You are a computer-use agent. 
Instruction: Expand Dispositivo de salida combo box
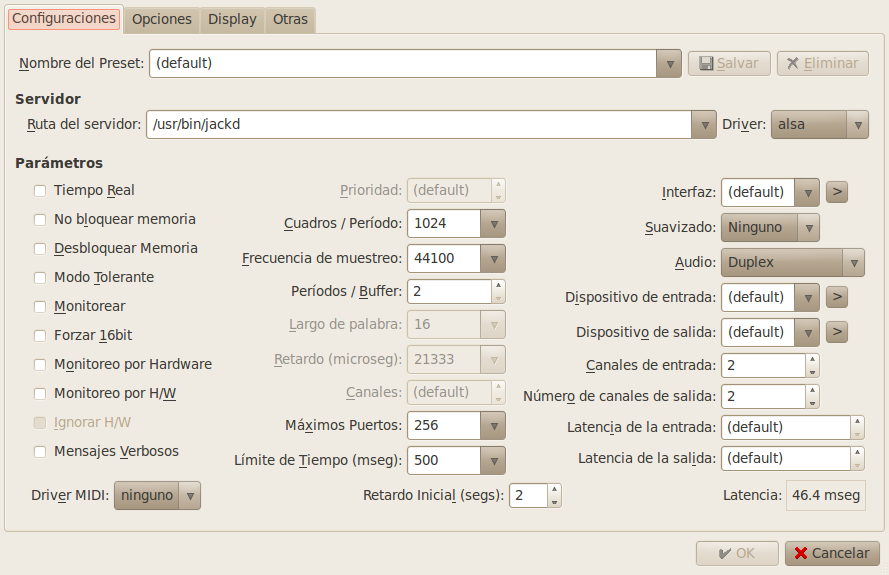(807, 332)
